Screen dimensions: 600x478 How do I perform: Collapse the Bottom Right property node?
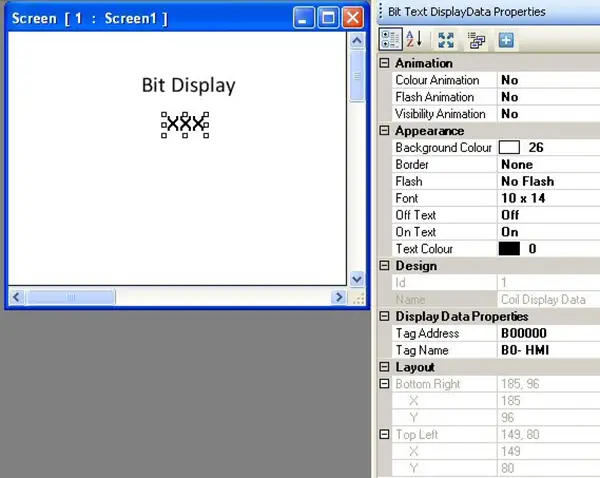384,383
